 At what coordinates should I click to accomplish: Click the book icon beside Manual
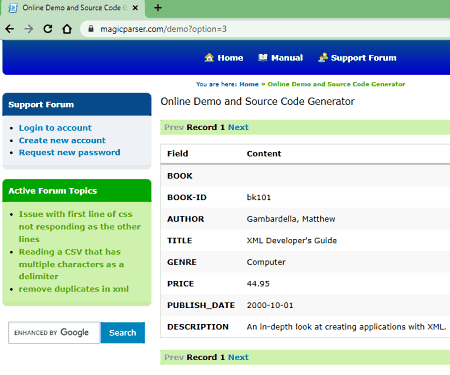coord(263,57)
